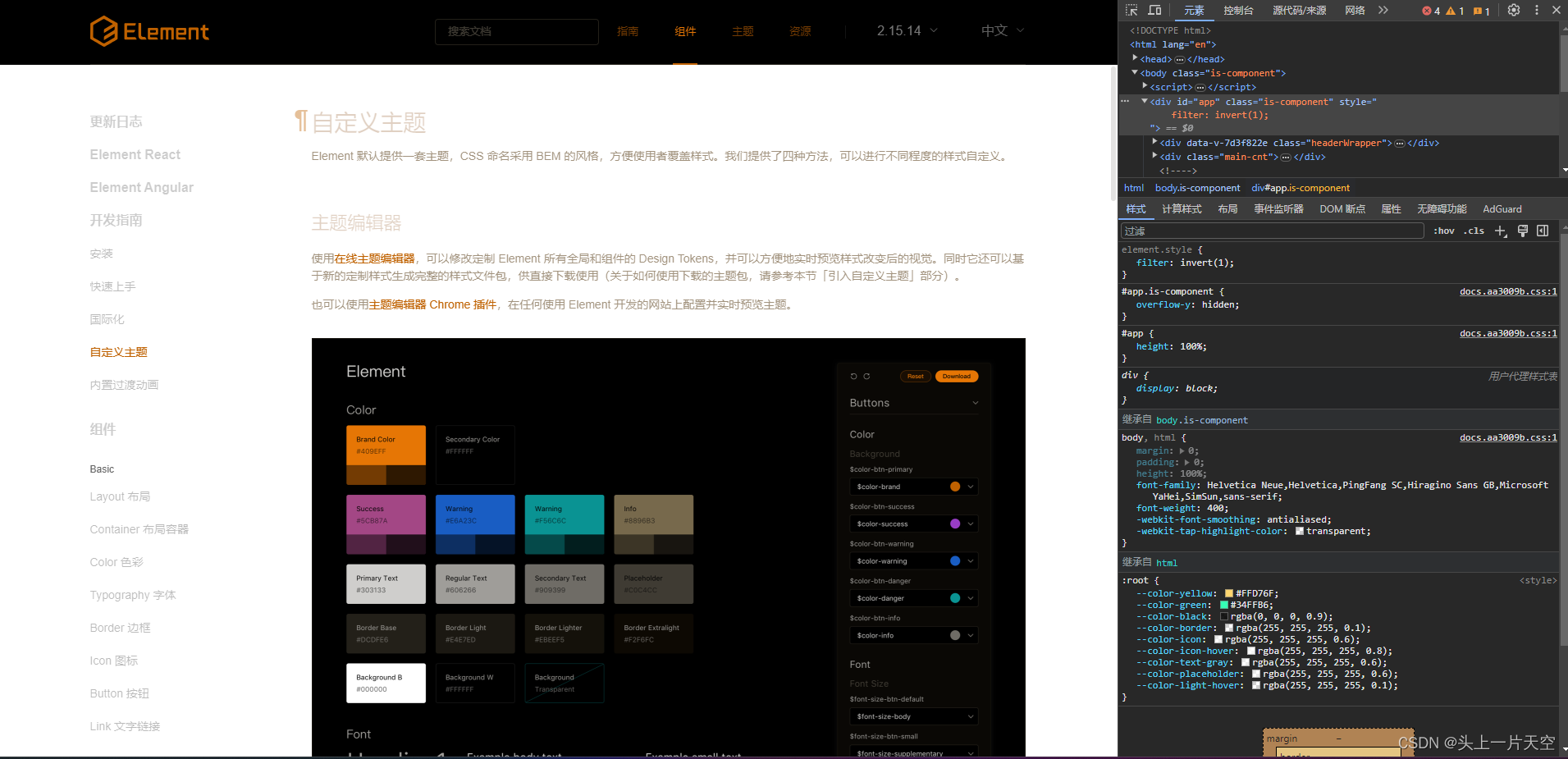Add new style rule with plus icon

1501,231
